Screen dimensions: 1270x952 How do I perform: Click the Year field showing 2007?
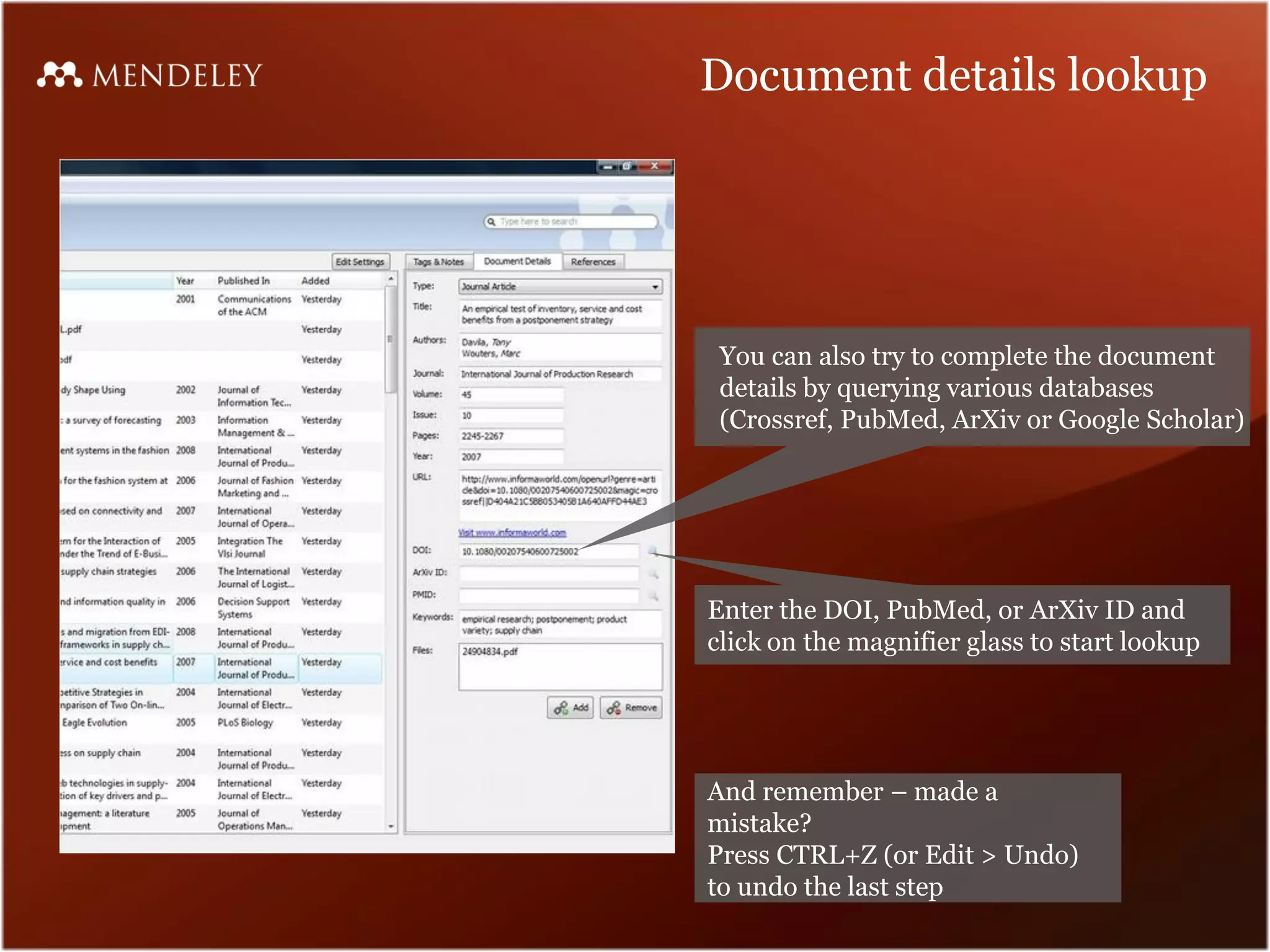point(512,457)
